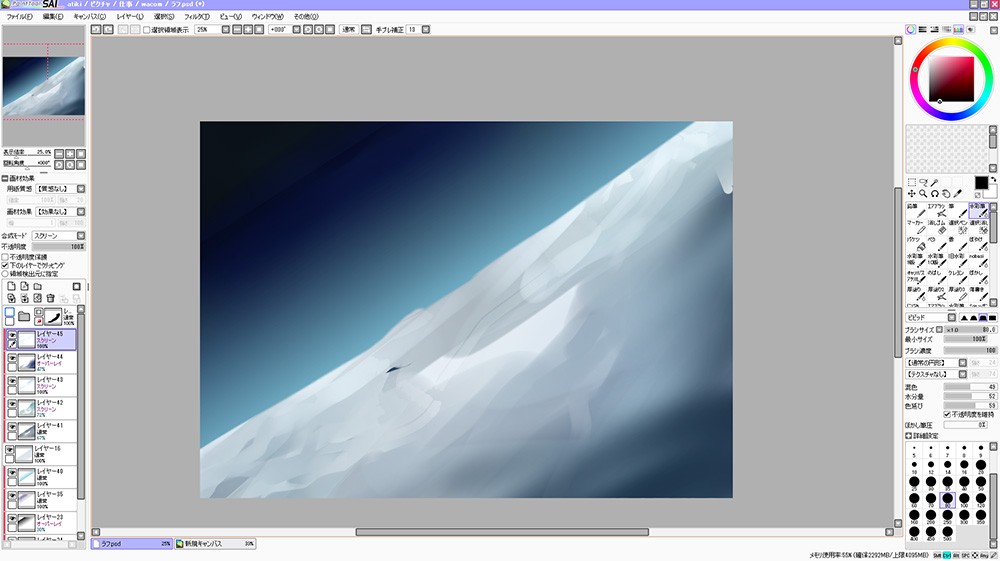Hide レイヤー45 with eye icon

point(12,335)
